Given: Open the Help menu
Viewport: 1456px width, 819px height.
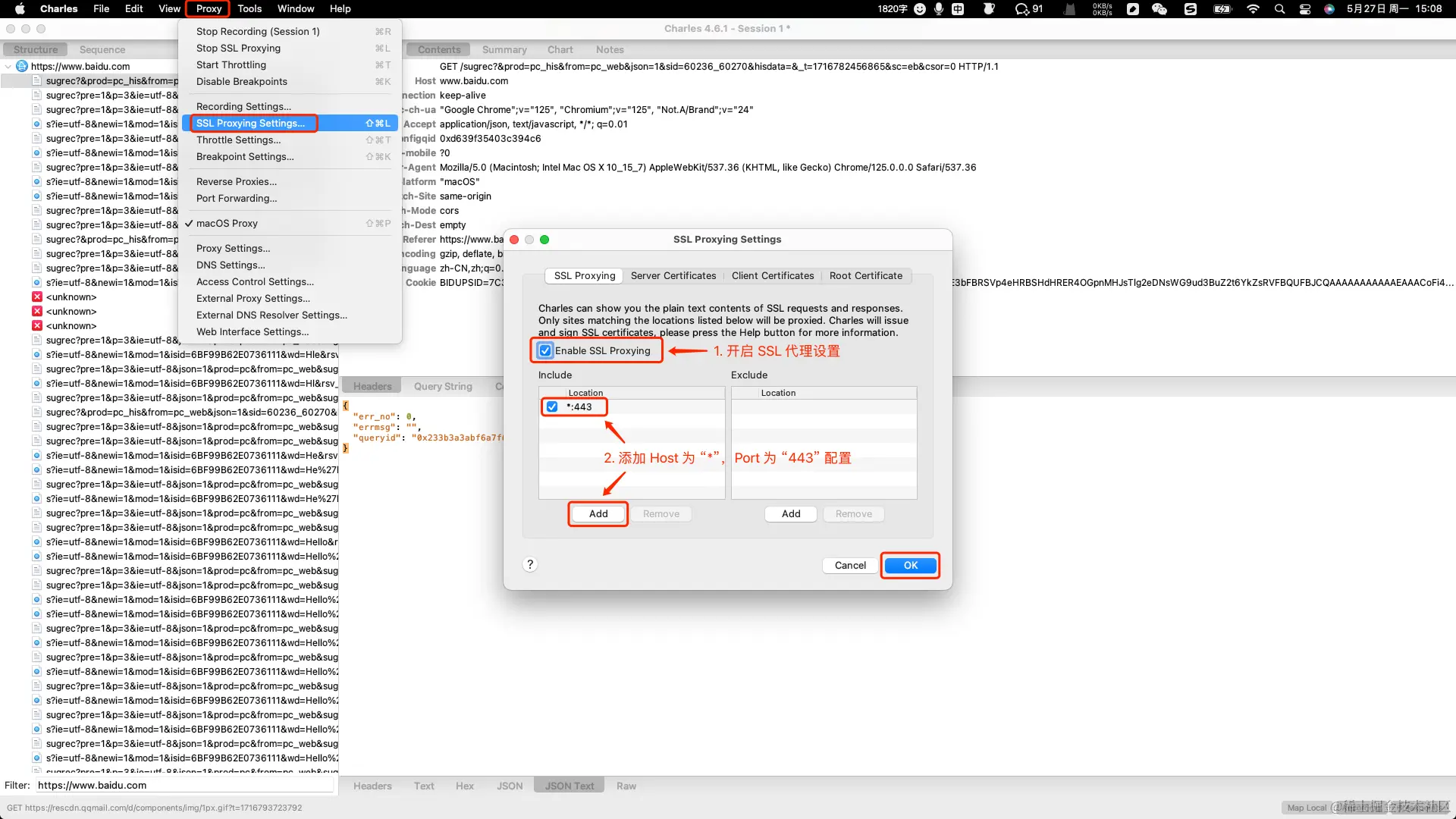Looking at the screenshot, I should (340, 9).
